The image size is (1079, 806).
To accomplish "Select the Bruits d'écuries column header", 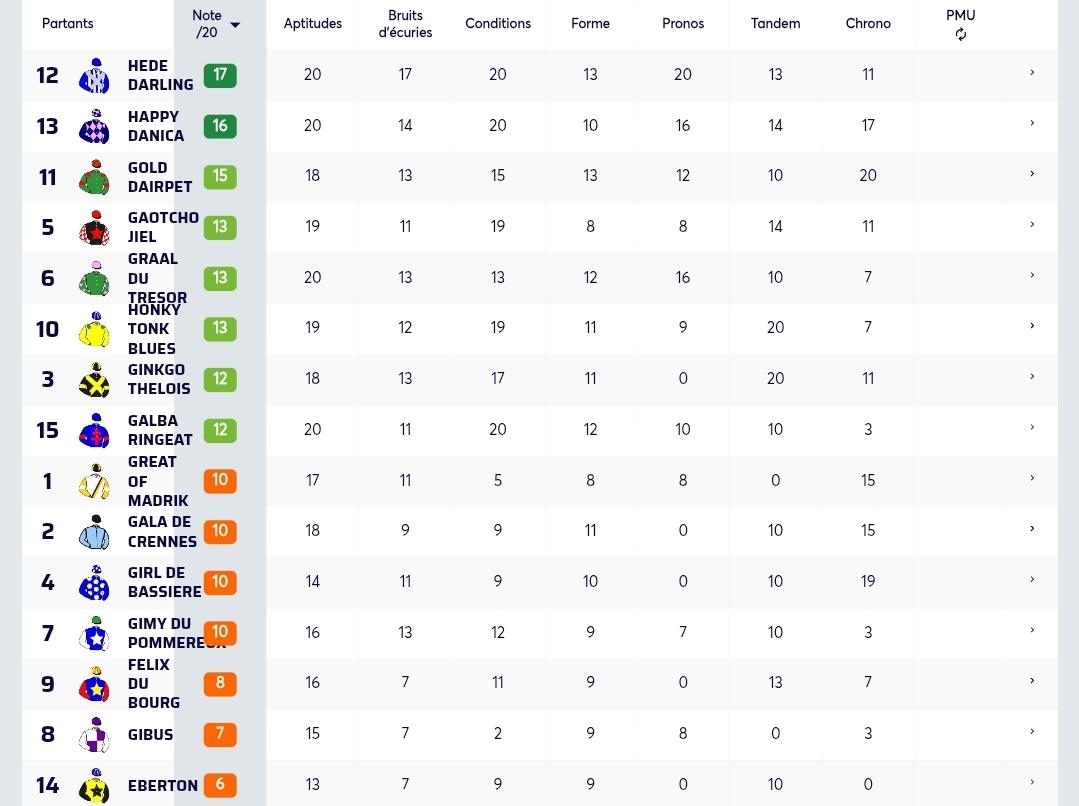I will (x=405, y=23).
